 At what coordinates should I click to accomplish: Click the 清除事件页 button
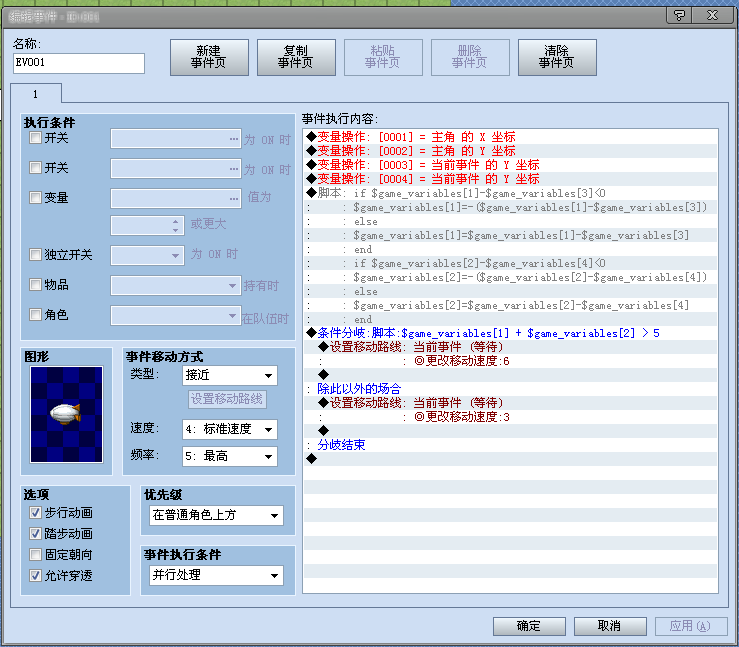[557, 57]
